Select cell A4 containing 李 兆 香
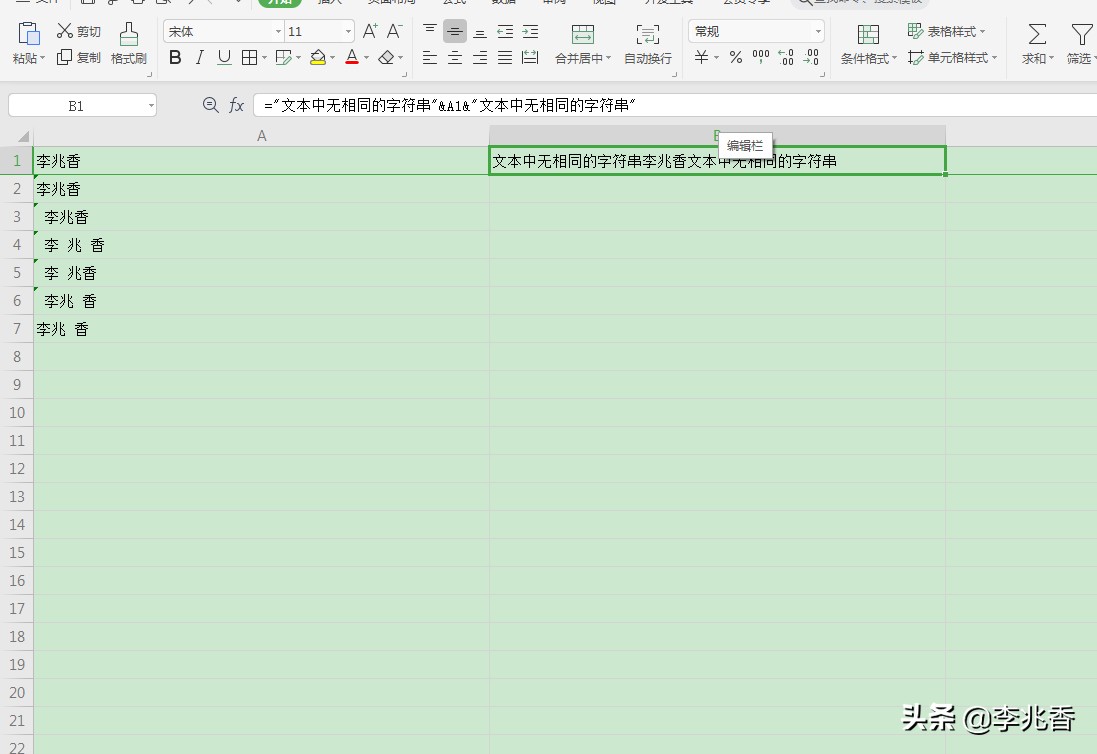1097x754 pixels. (262, 245)
